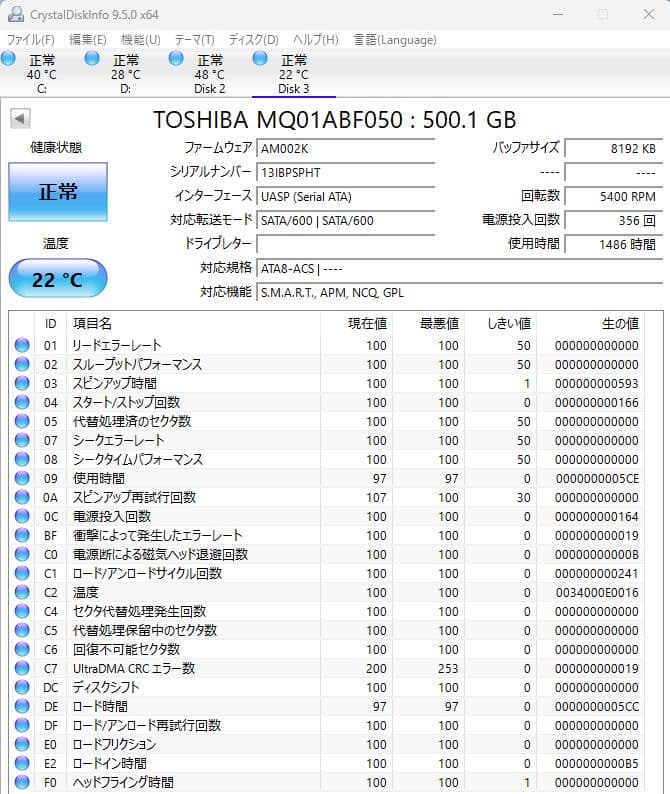Click the status icon for row 09 使用時間
The height and width of the screenshot is (794, 670).
coord(22,478)
